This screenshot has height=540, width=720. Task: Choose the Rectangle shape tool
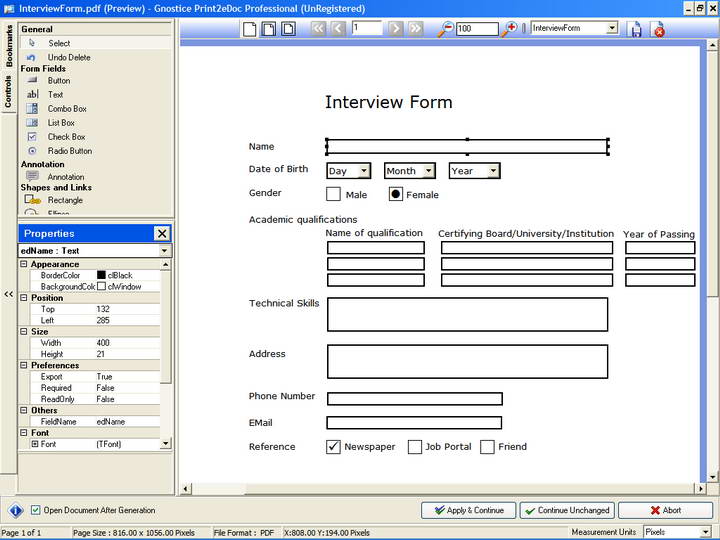point(65,200)
